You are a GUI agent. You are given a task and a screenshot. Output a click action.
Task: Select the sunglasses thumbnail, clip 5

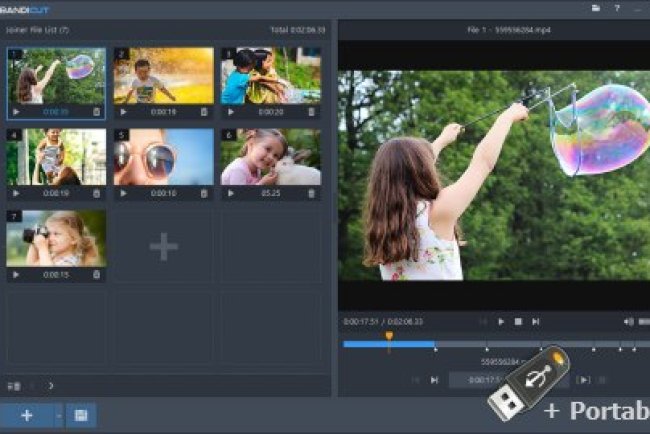[x=164, y=157]
